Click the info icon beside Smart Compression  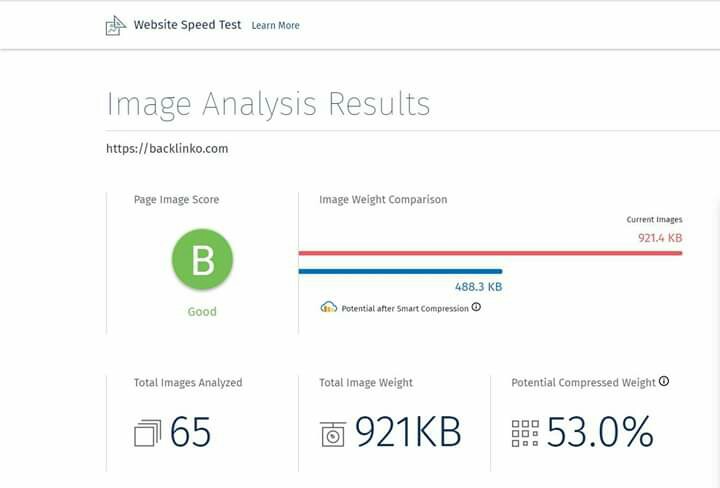[476, 307]
